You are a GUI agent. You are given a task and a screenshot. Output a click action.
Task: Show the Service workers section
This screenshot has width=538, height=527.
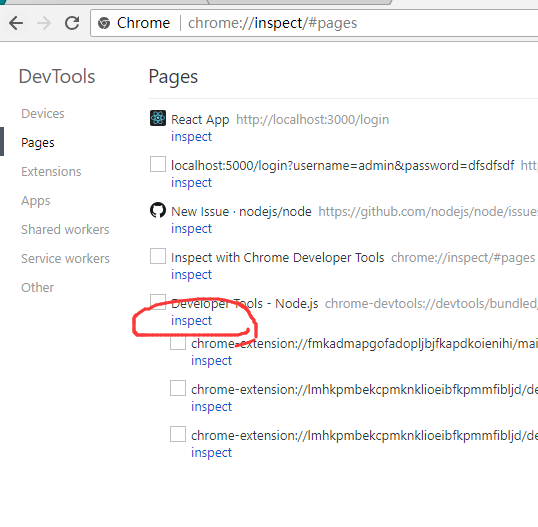pyautogui.click(x=65, y=259)
